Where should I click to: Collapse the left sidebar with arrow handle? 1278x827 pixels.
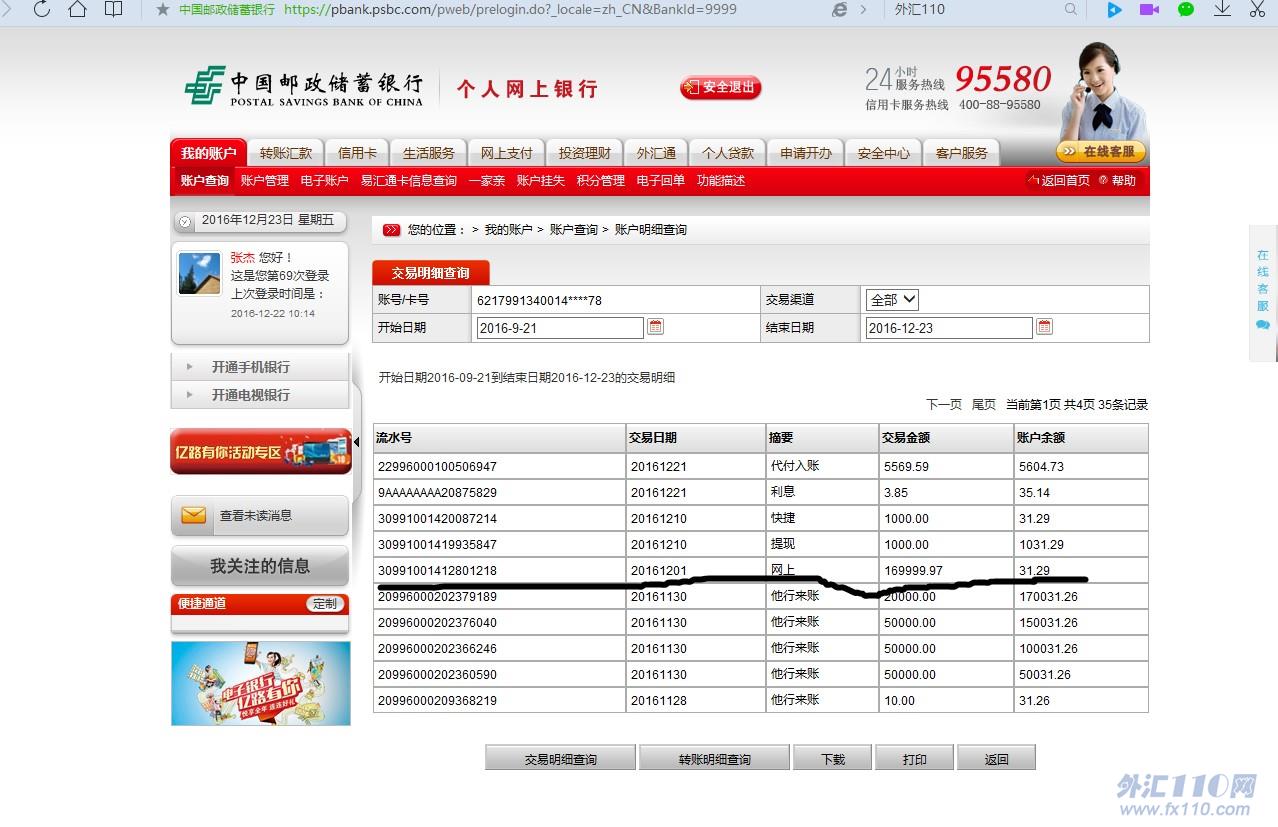(357, 441)
